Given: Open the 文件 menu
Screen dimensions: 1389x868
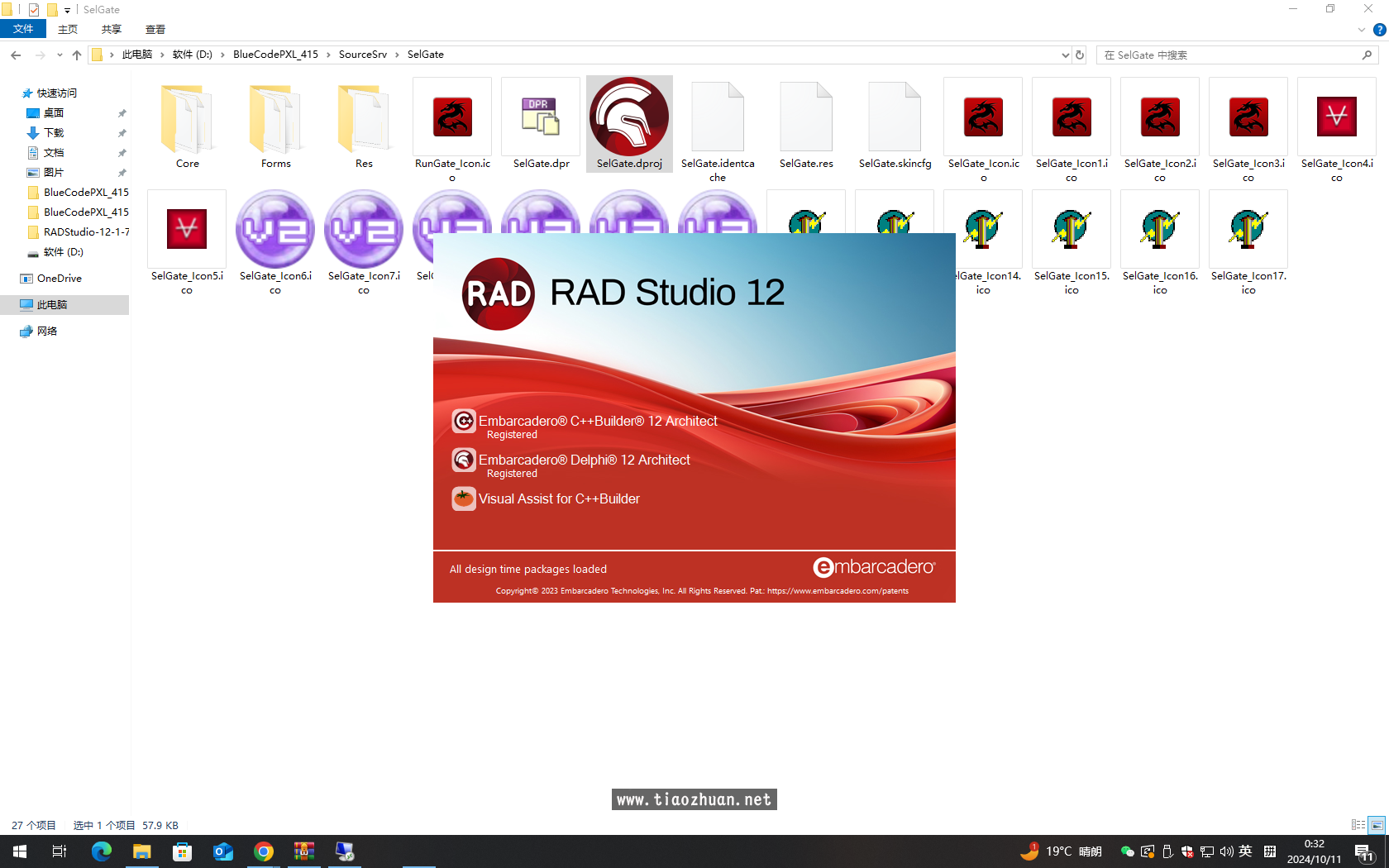Looking at the screenshot, I should click(23, 29).
